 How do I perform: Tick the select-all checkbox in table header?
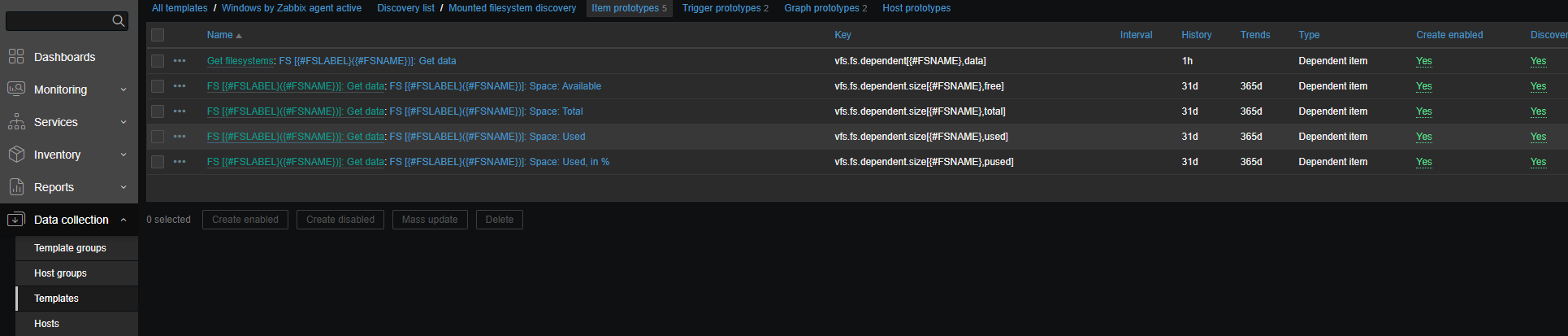(x=158, y=35)
